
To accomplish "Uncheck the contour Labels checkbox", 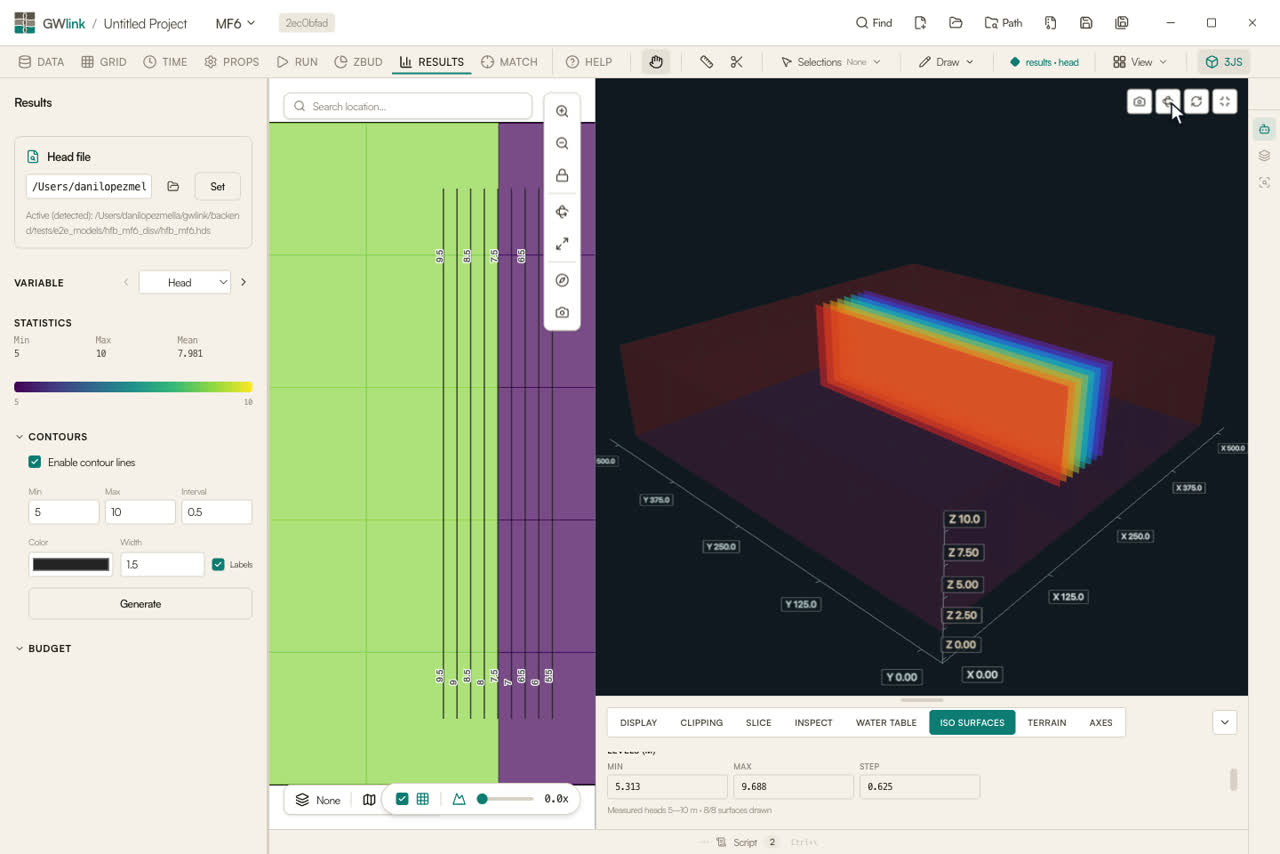I will point(218,564).
